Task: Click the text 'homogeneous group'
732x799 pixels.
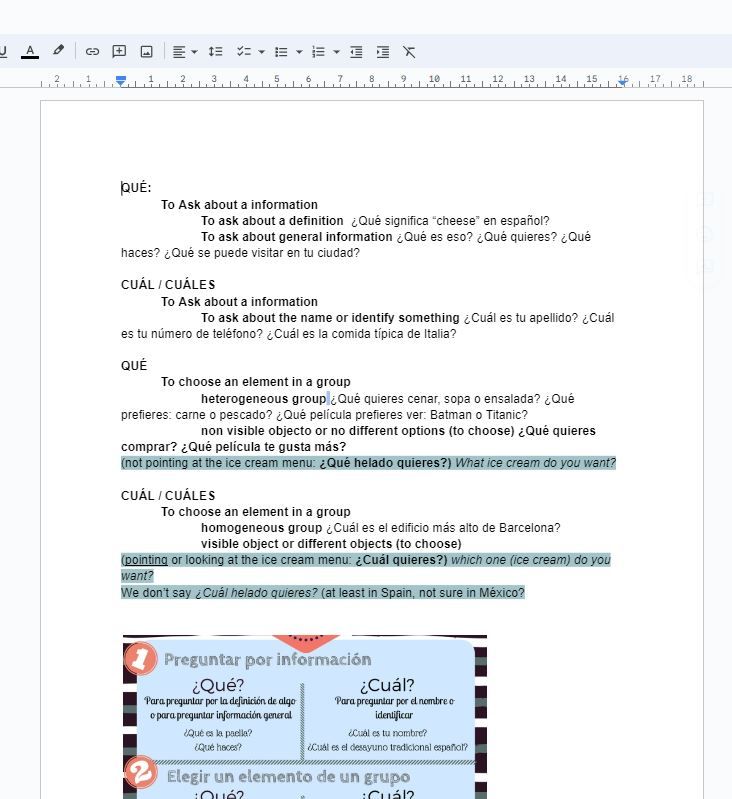Action: [x=261, y=527]
